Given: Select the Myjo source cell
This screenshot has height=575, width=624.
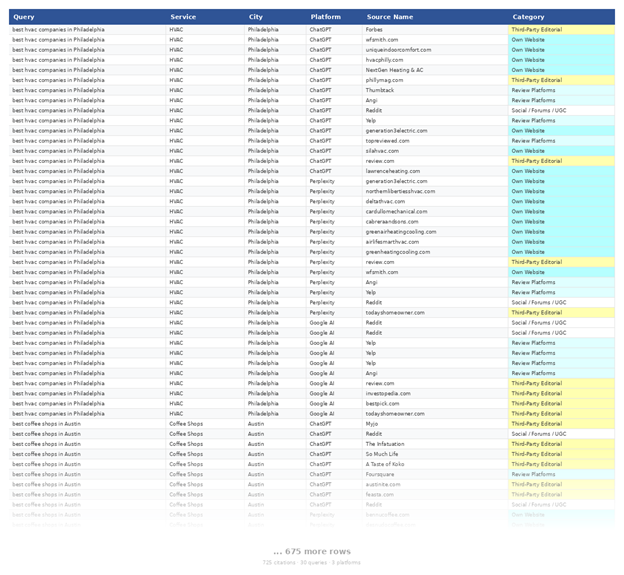Looking at the screenshot, I should (x=435, y=424).
